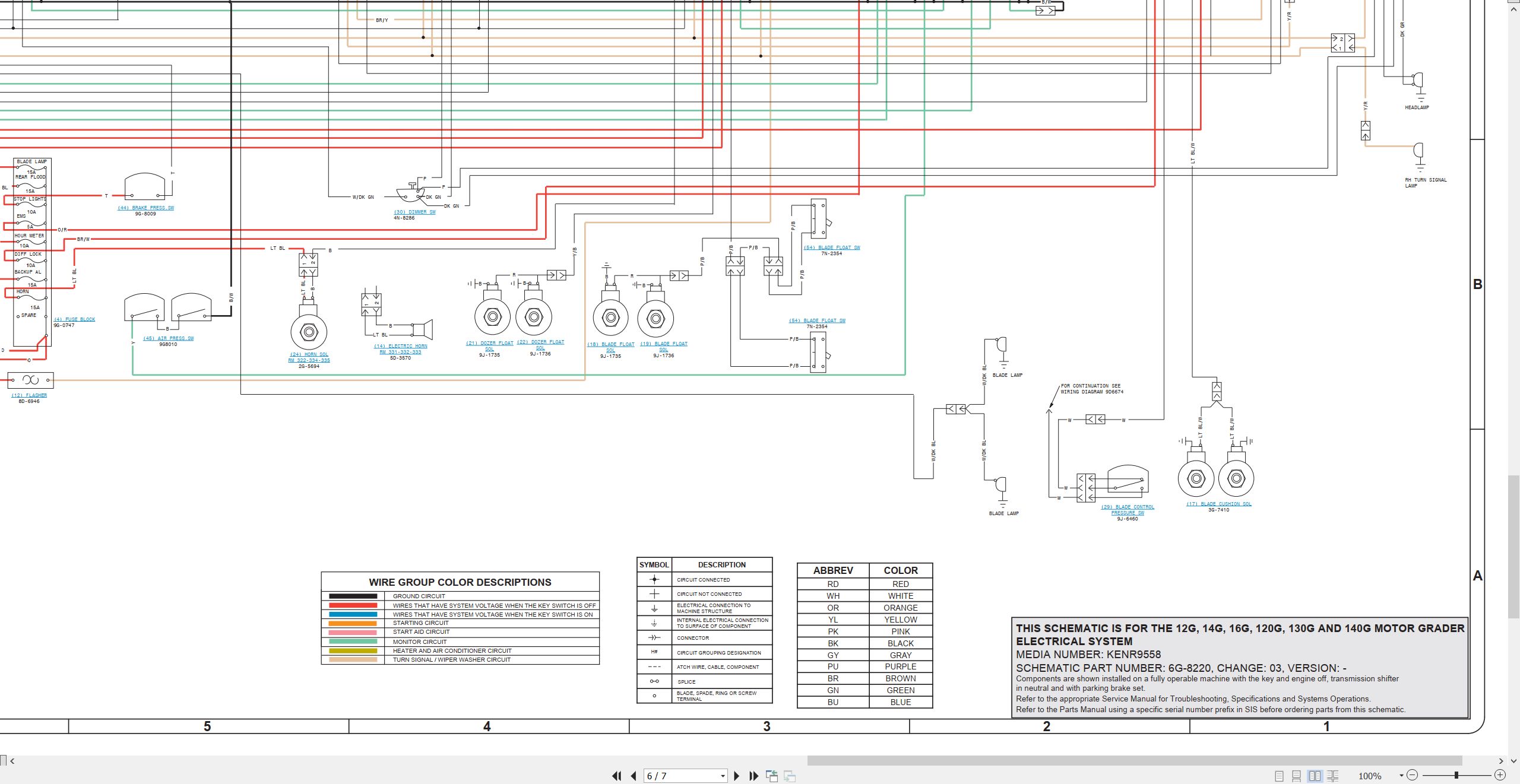The height and width of the screenshot is (784, 1520).
Task: Select continuous facing view
Action: click(x=1333, y=776)
